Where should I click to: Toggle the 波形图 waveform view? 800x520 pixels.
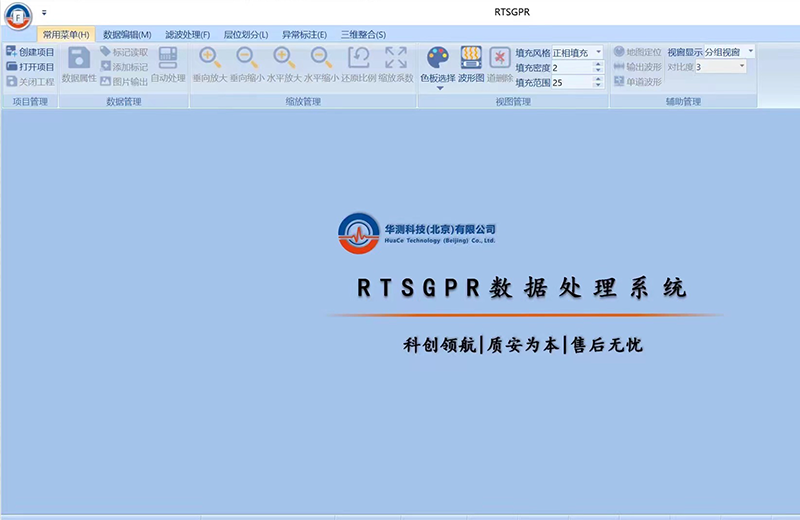click(x=471, y=58)
